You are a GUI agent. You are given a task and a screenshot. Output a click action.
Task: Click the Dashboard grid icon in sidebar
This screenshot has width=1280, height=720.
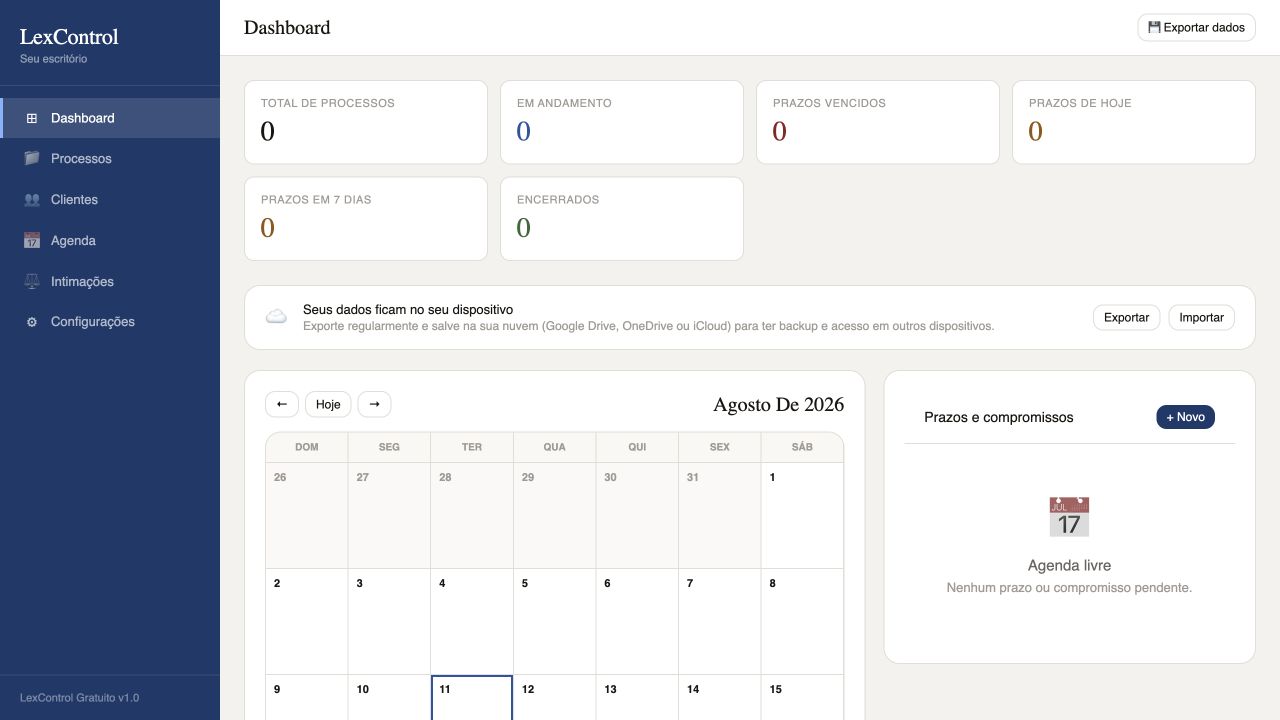[x=31, y=118]
